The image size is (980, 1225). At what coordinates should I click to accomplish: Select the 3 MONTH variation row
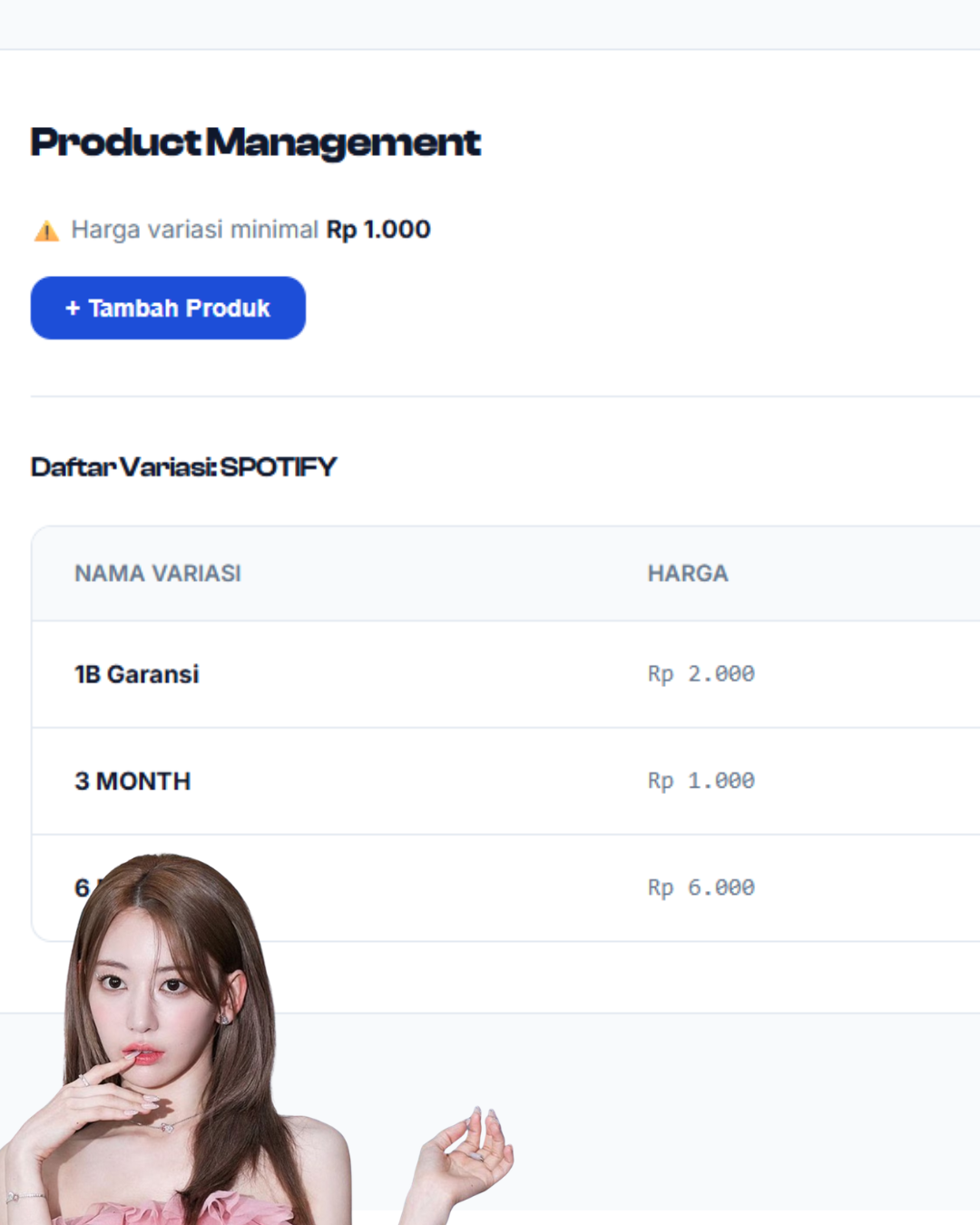[x=506, y=781]
